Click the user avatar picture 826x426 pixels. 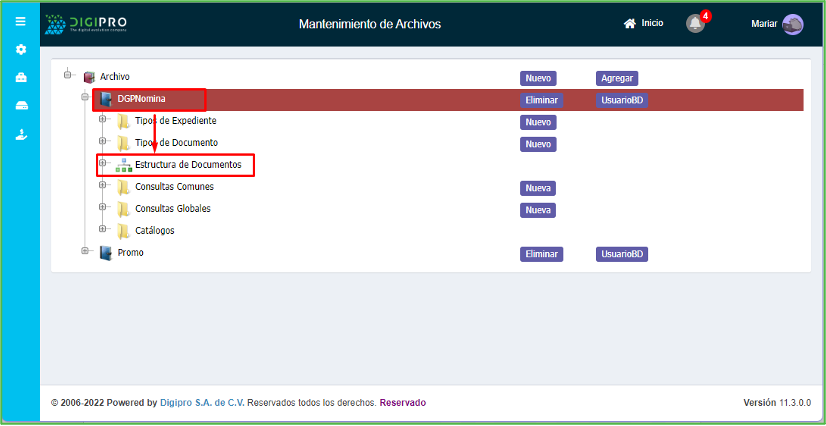tap(792, 24)
